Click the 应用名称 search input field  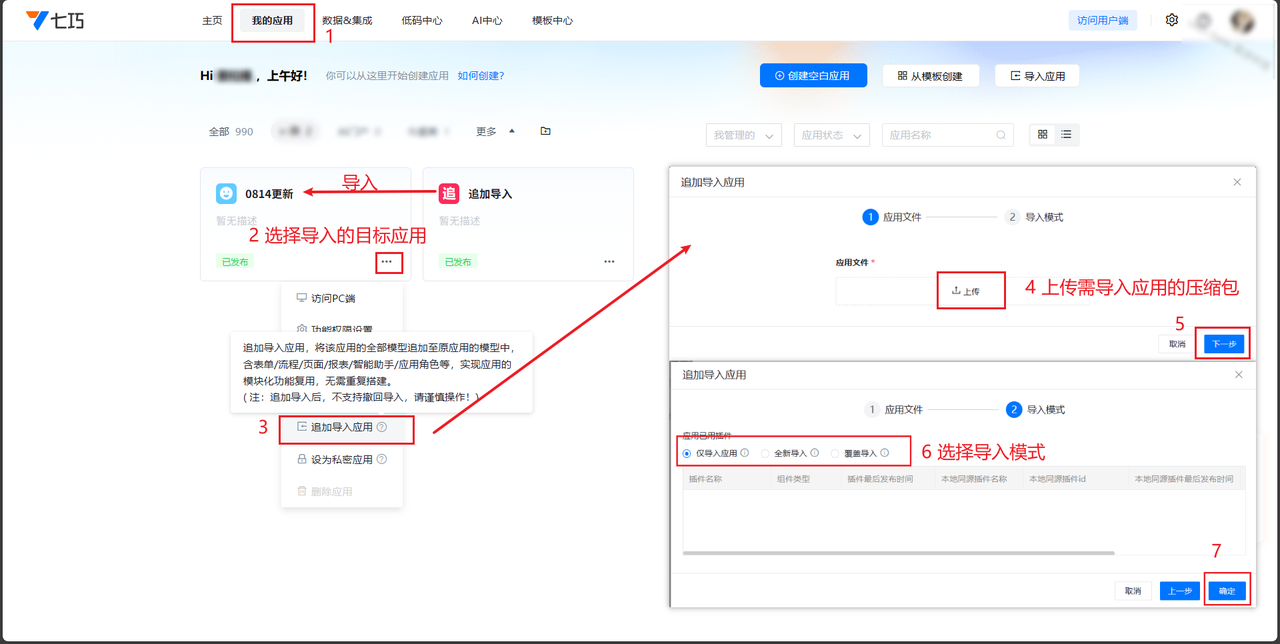pyautogui.click(x=940, y=135)
